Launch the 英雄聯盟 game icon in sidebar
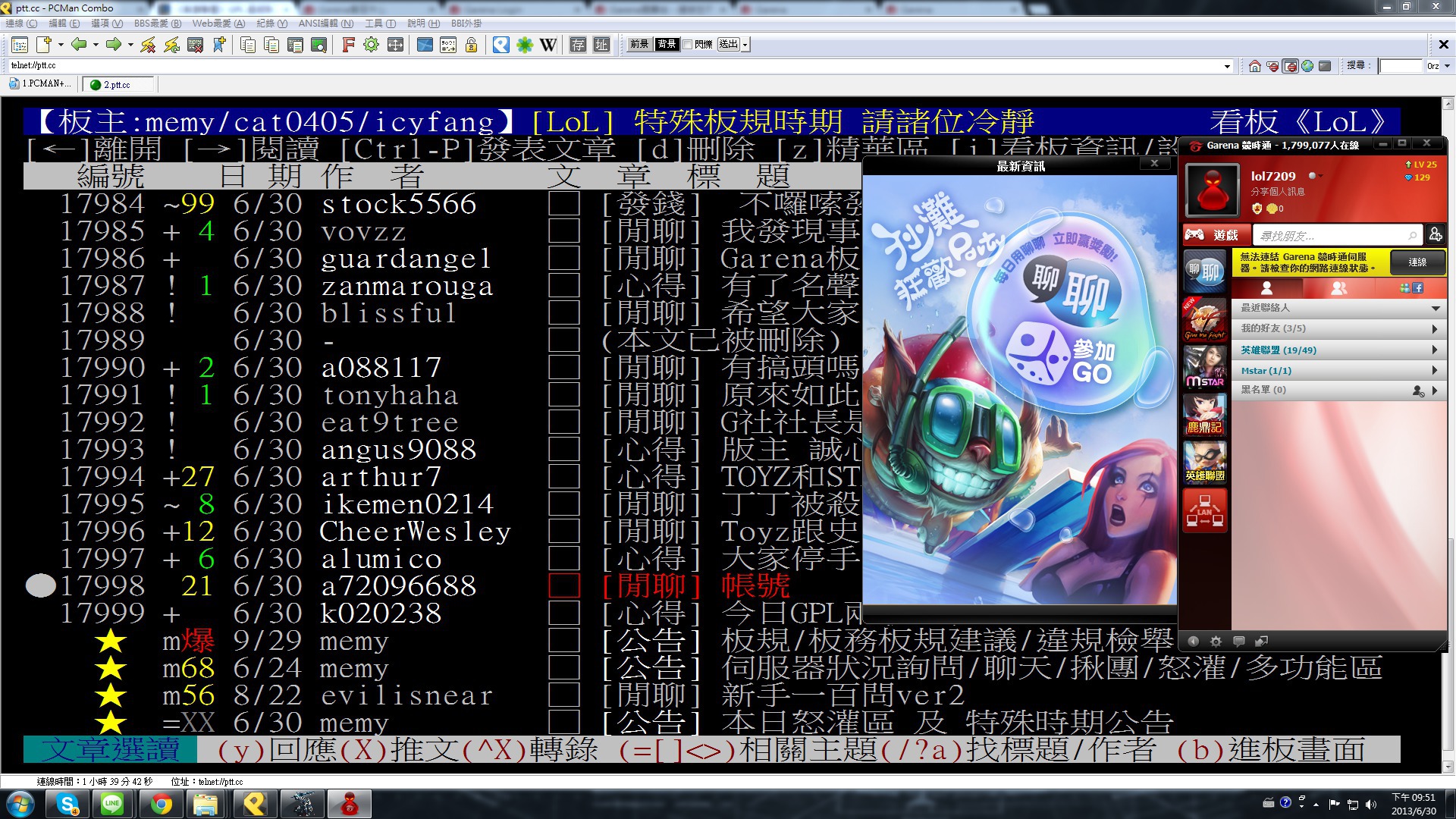1456x819 pixels. pos(1204,463)
